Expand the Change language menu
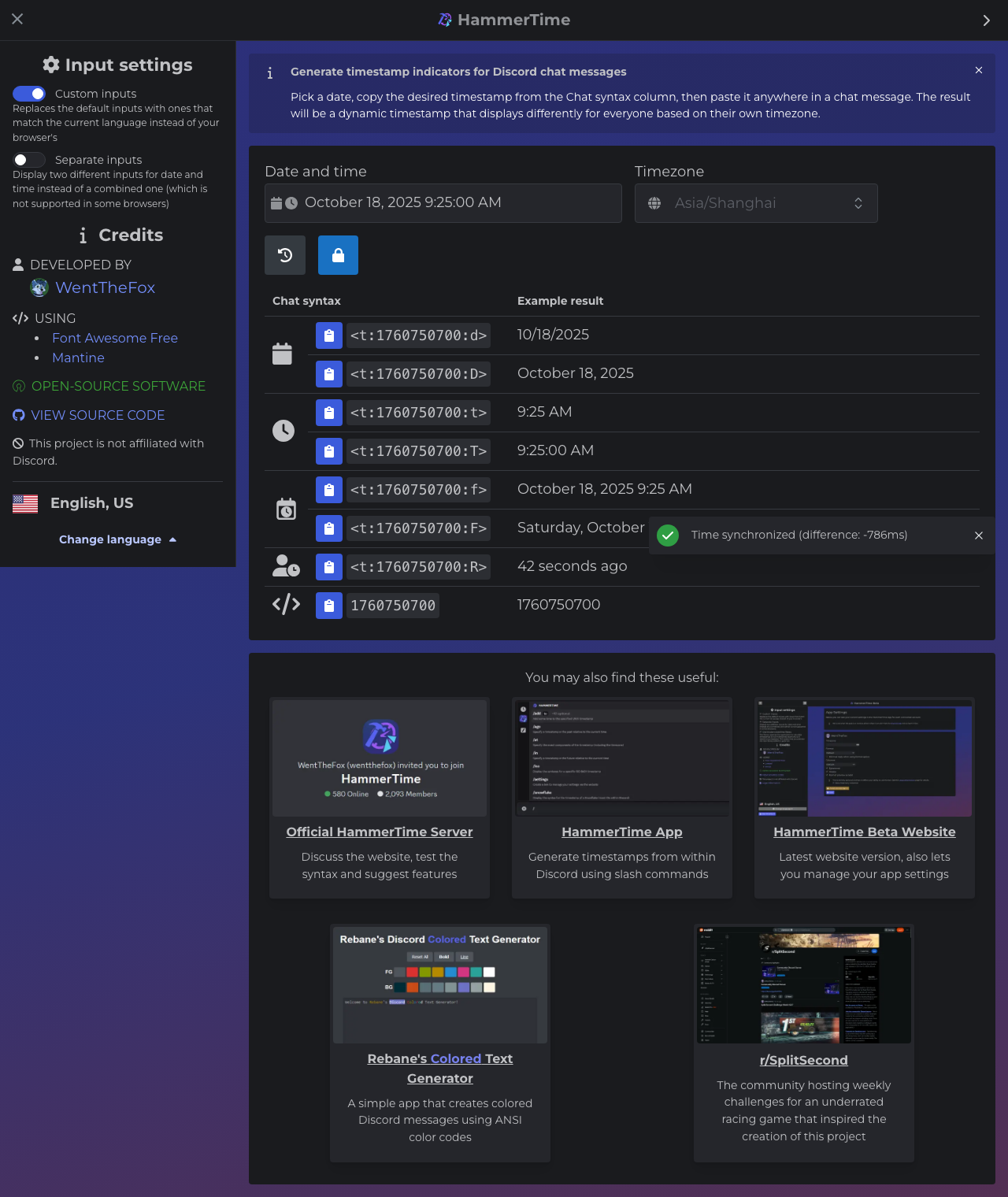The image size is (1008, 1197). [x=117, y=539]
